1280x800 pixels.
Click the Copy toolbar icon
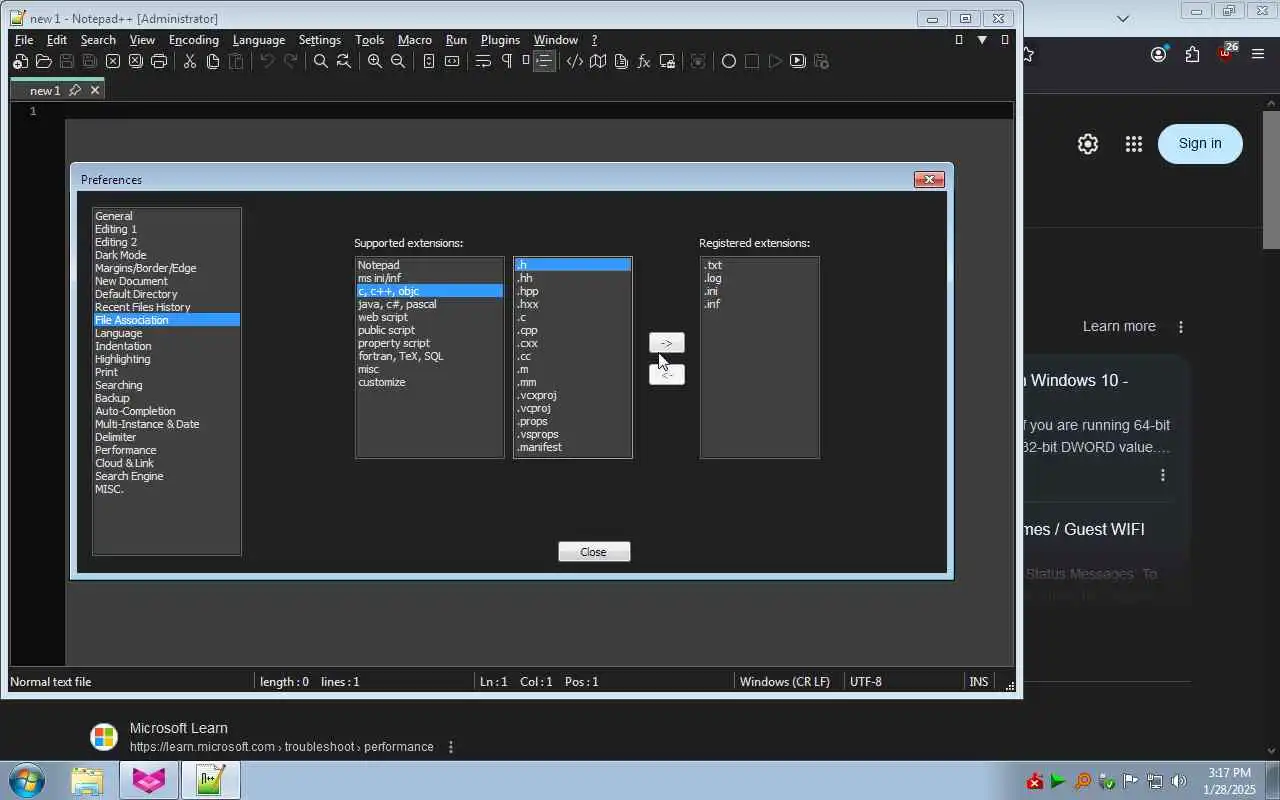(213, 61)
